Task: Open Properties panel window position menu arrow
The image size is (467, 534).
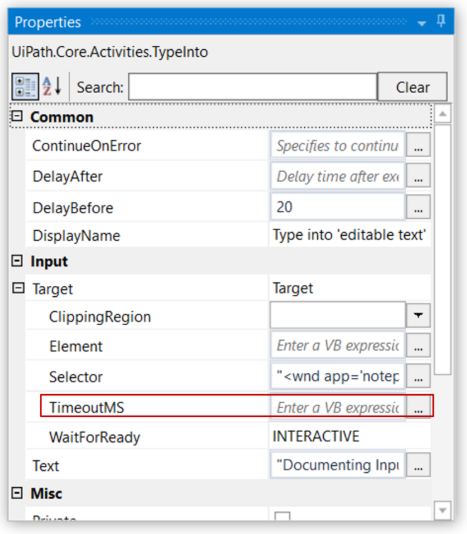Action: pos(422,23)
